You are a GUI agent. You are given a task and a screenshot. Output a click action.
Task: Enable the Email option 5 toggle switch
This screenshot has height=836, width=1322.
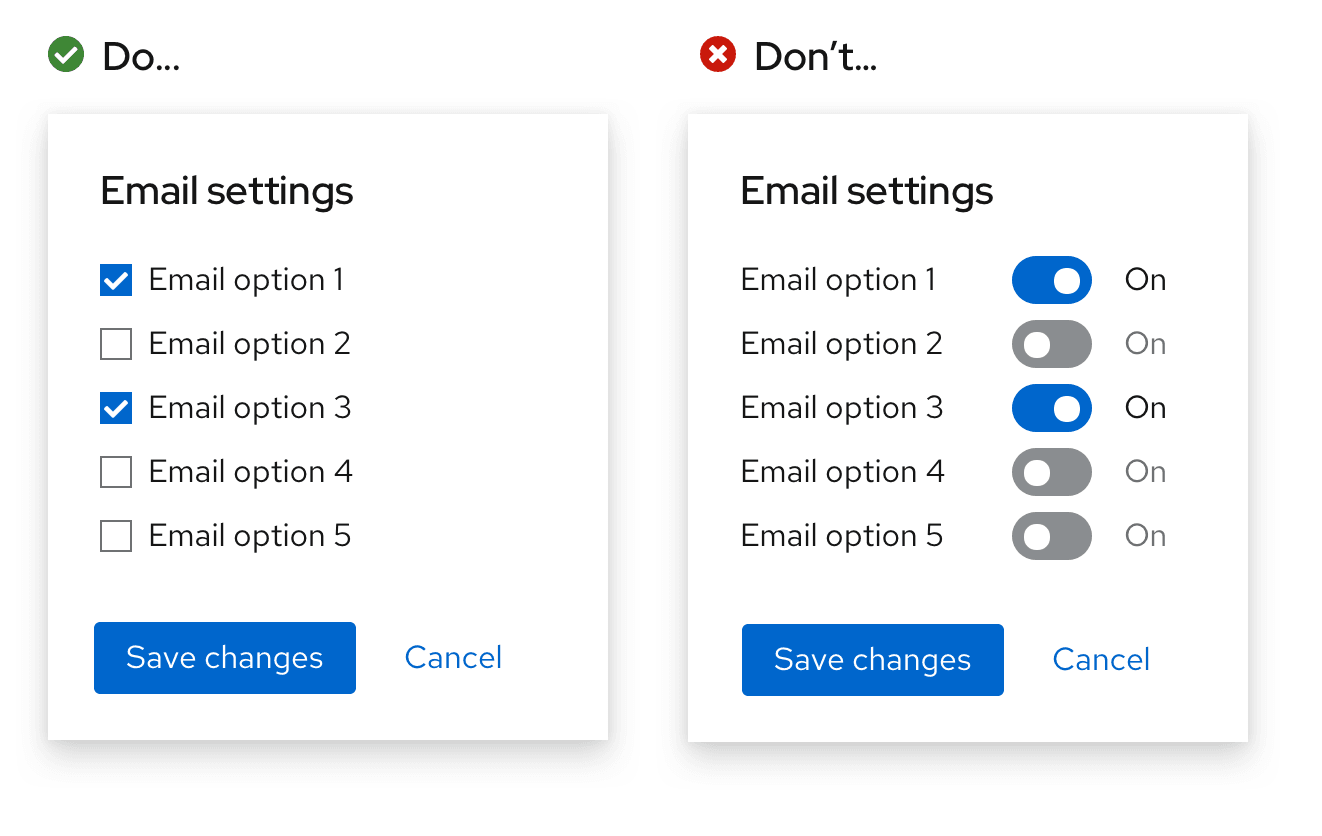tap(1051, 536)
